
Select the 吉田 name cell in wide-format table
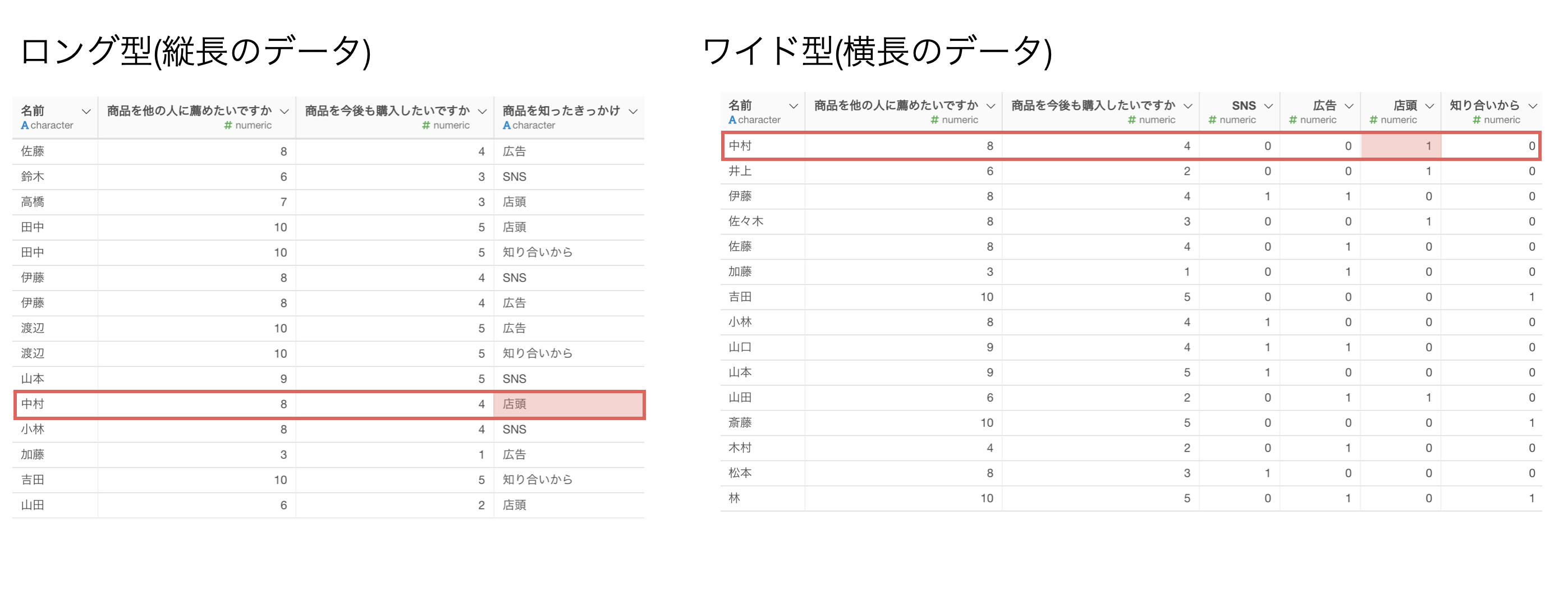tap(763, 297)
